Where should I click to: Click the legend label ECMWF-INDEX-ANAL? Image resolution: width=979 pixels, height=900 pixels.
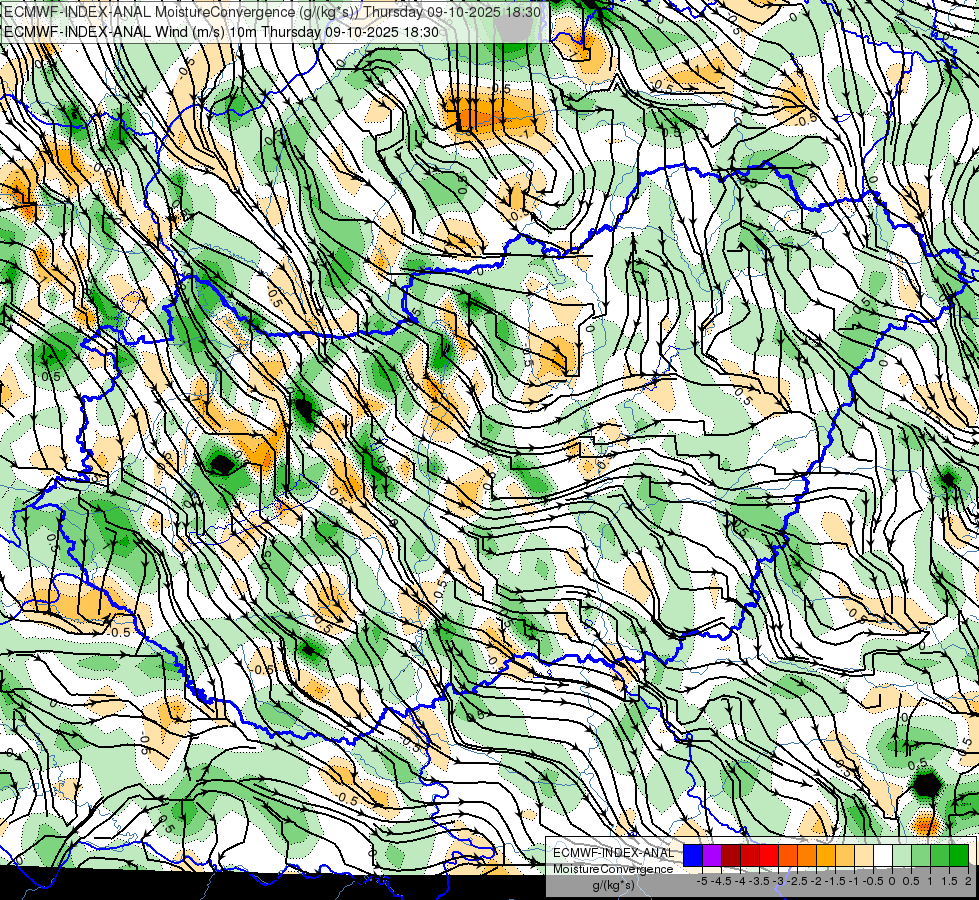pyautogui.click(x=613, y=853)
